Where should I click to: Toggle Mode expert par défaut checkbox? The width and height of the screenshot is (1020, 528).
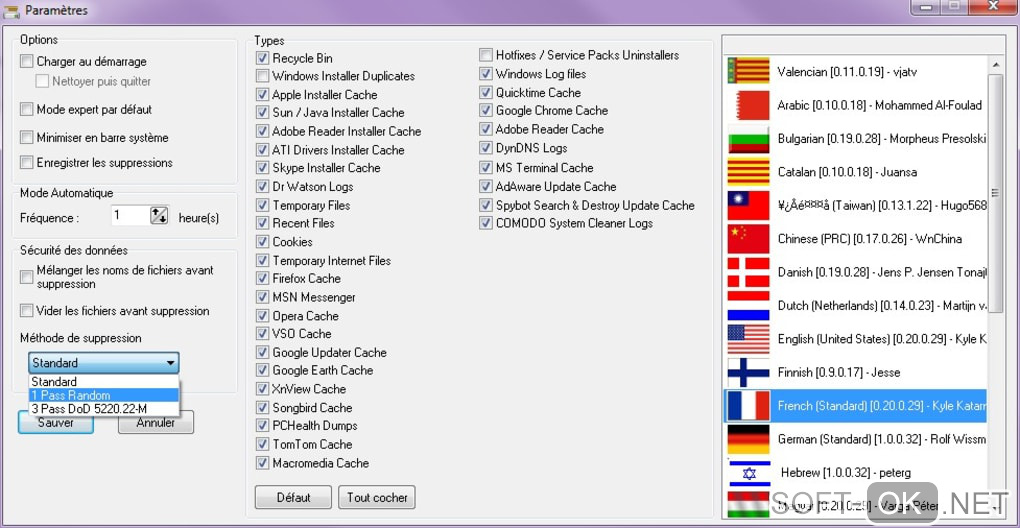(27, 109)
